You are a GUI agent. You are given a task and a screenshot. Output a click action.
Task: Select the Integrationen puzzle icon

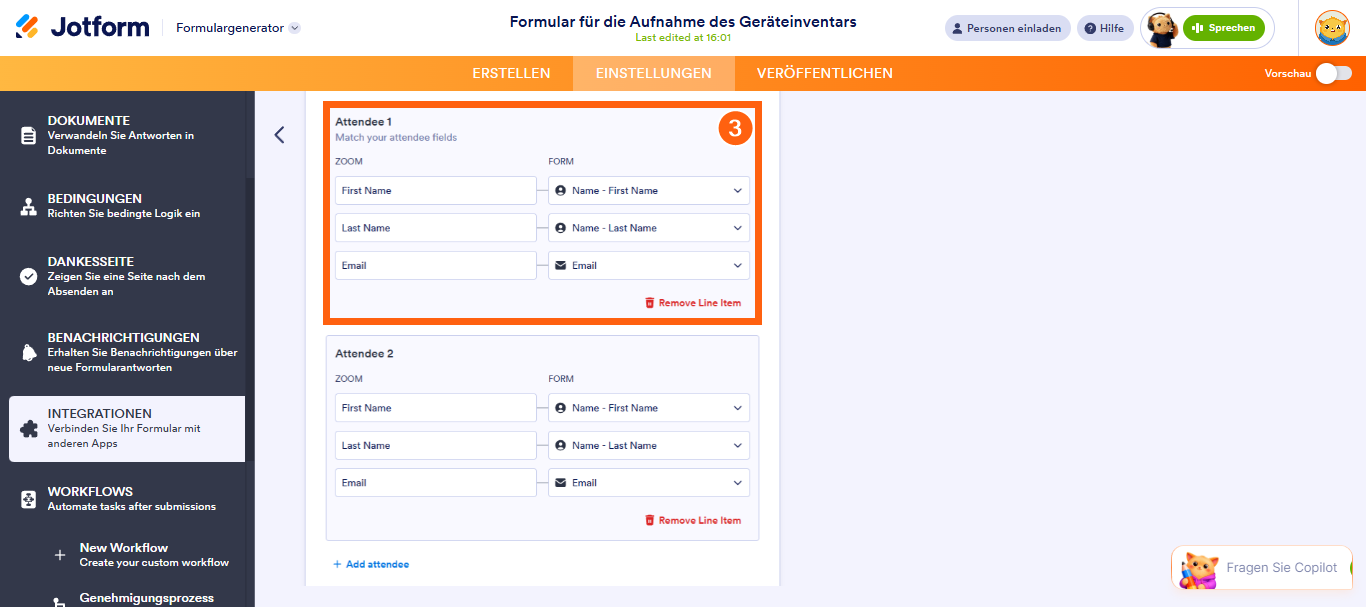click(x=29, y=429)
